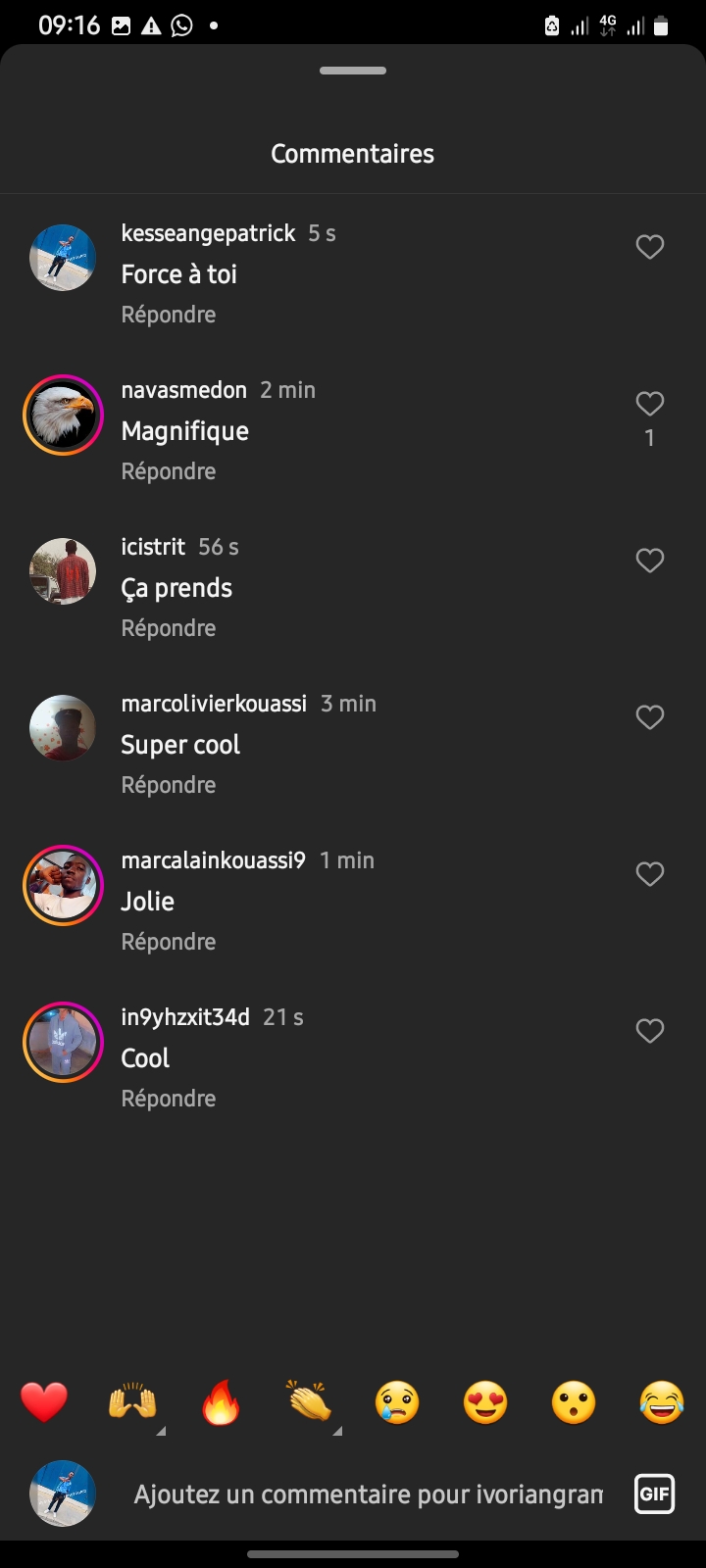Tap the crying face emoji

pos(397,1402)
